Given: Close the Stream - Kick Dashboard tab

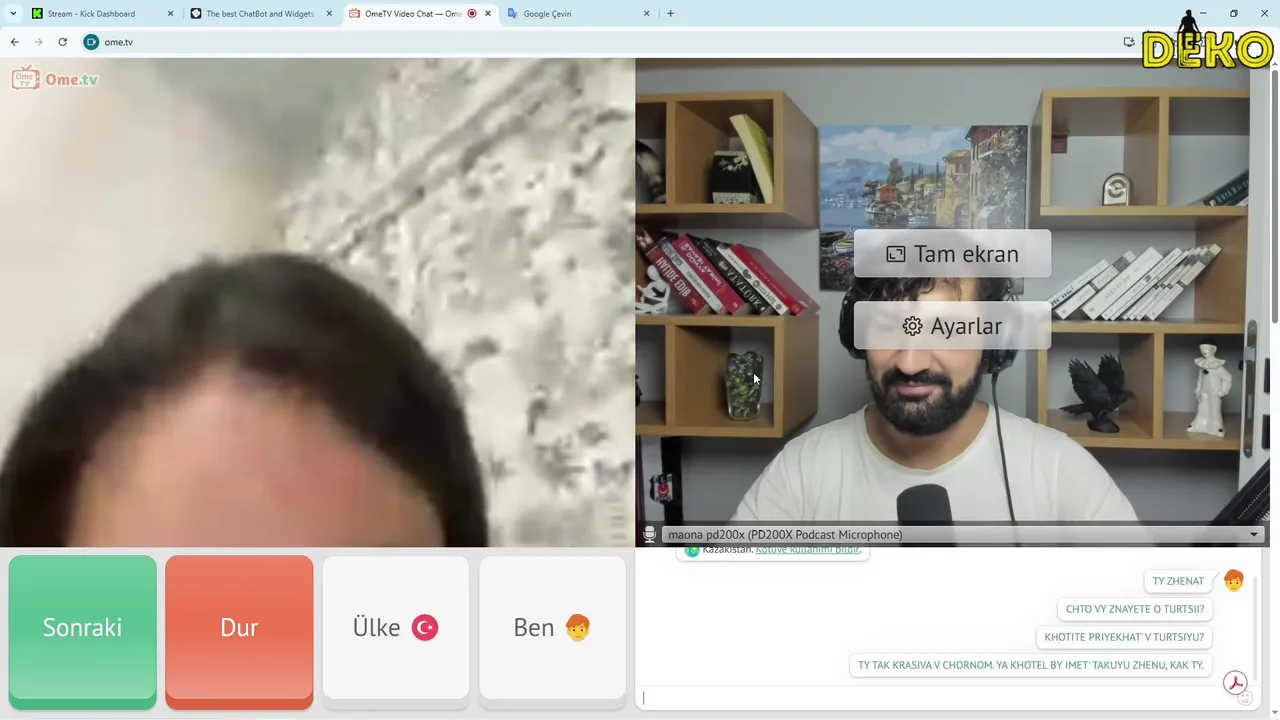Looking at the screenshot, I should [170, 14].
